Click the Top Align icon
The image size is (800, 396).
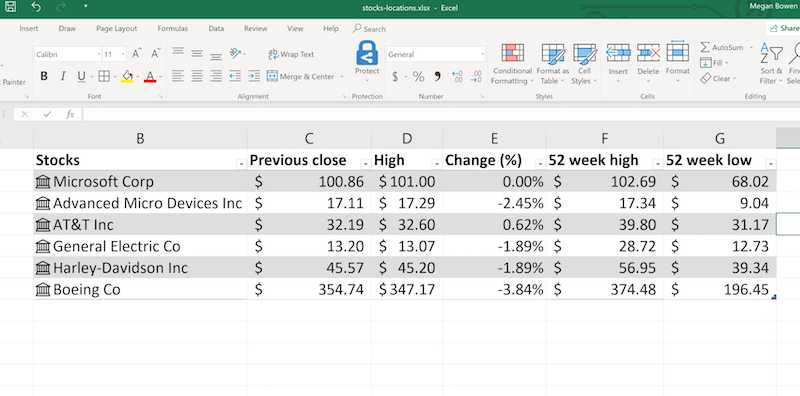(x=178, y=52)
